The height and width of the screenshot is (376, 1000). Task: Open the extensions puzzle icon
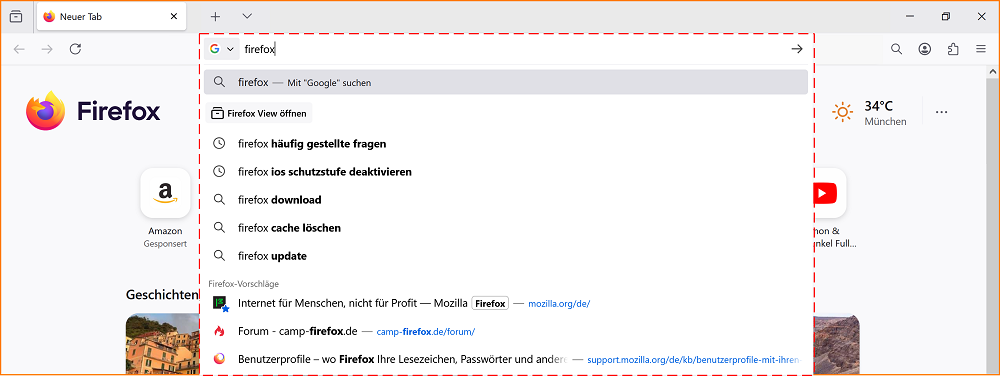[953, 49]
